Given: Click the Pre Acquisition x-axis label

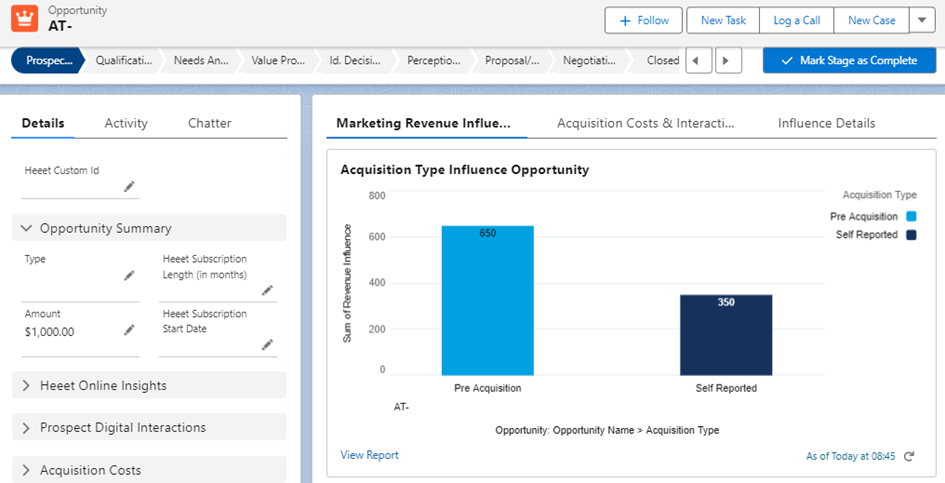Looking at the screenshot, I should [x=488, y=388].
